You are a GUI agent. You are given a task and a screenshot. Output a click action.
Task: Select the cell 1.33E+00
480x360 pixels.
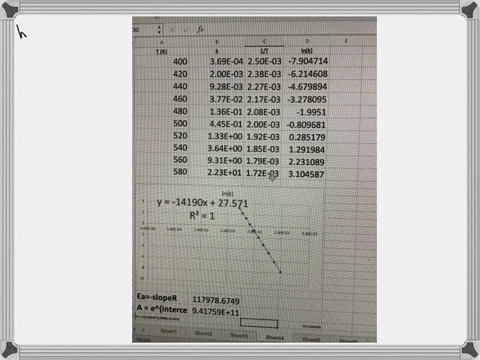point(225,136)
